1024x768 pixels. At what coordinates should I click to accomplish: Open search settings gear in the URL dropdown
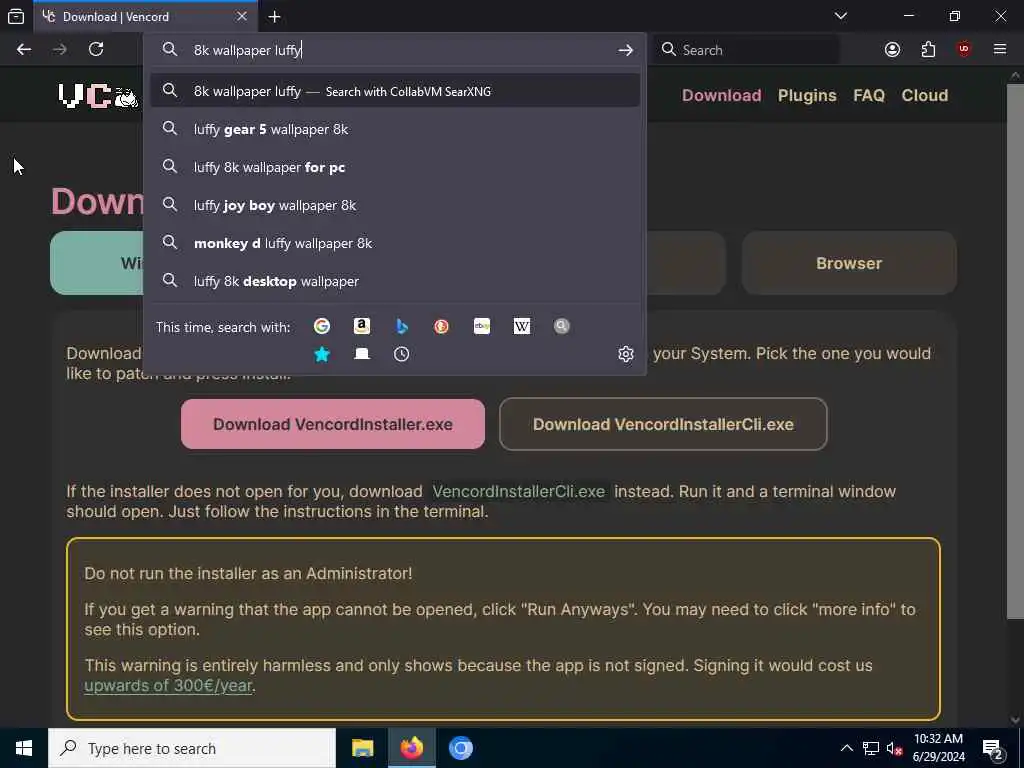(x=626, y=354)
